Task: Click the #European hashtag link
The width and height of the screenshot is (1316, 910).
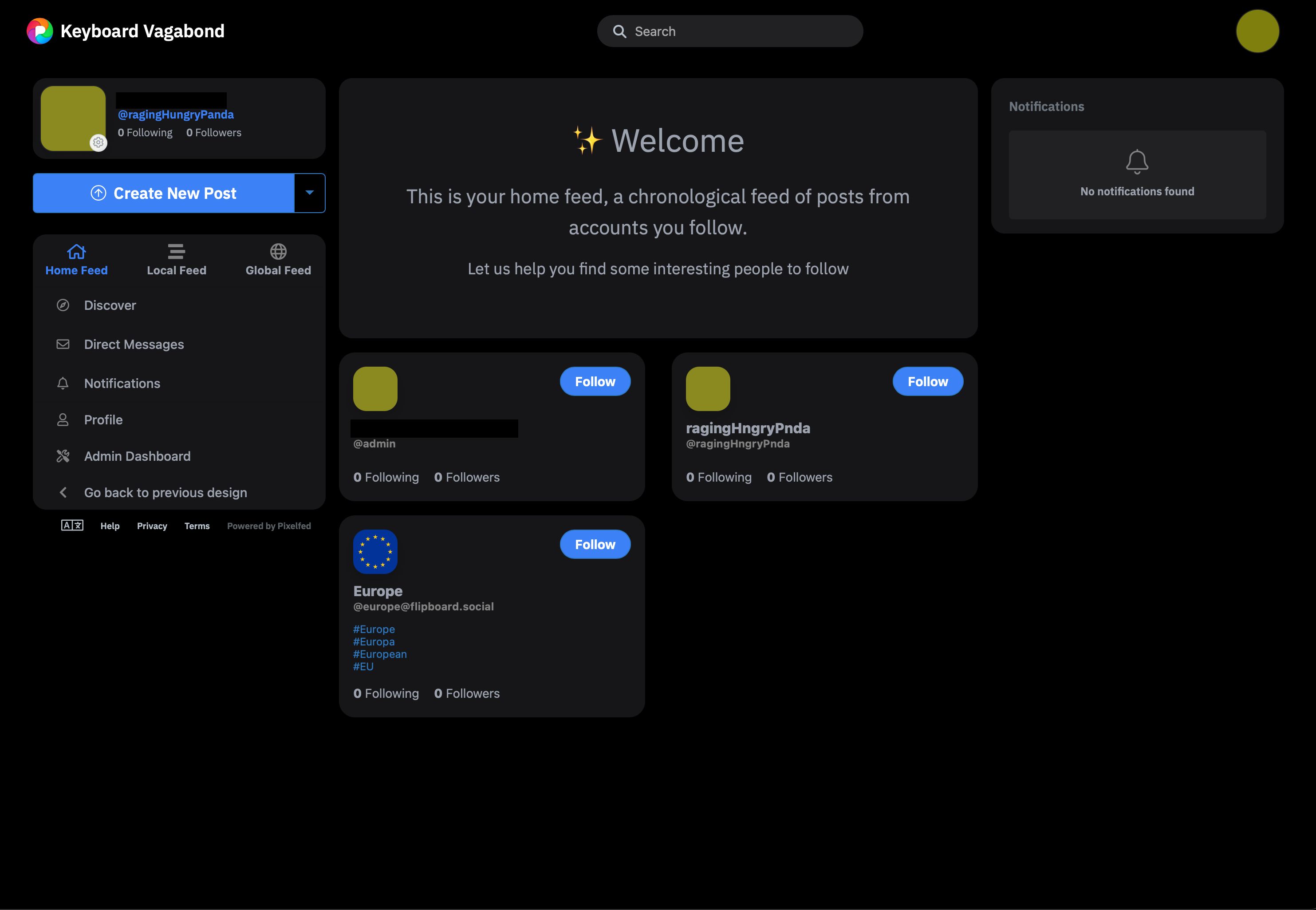Action: tap(380, 654)
